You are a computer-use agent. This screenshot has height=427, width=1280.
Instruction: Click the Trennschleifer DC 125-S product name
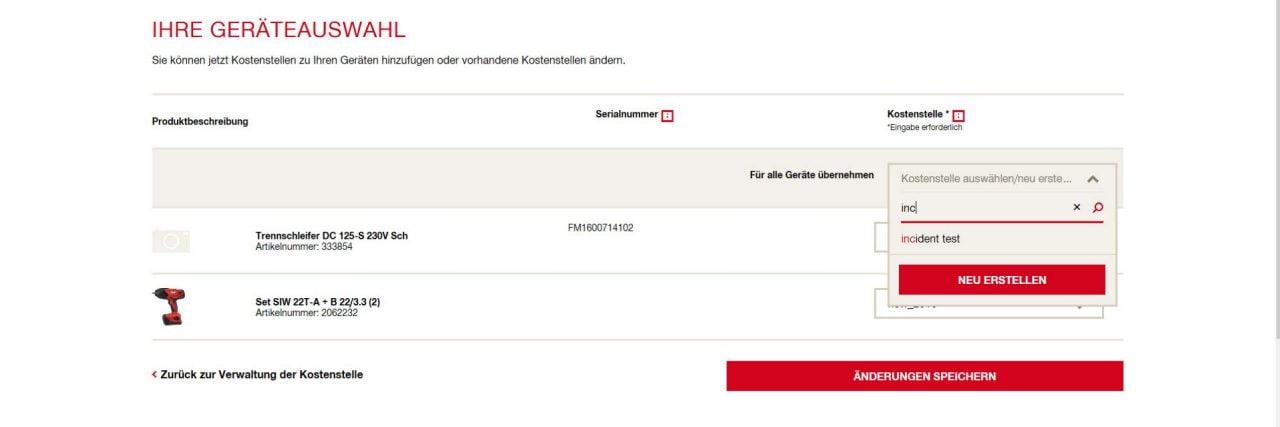pos(332,236)
